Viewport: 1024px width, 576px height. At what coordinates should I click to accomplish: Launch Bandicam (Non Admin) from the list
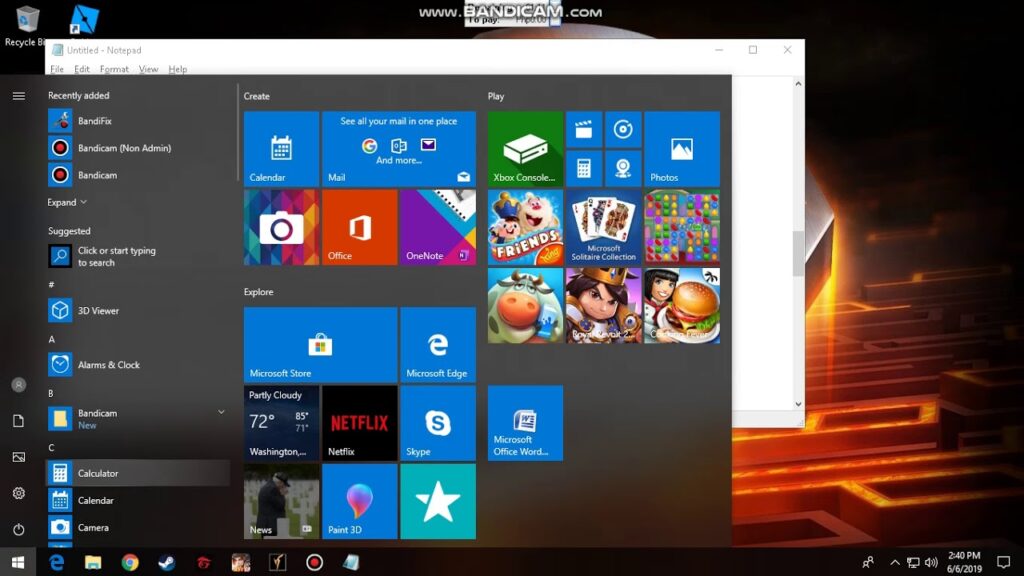137,148
